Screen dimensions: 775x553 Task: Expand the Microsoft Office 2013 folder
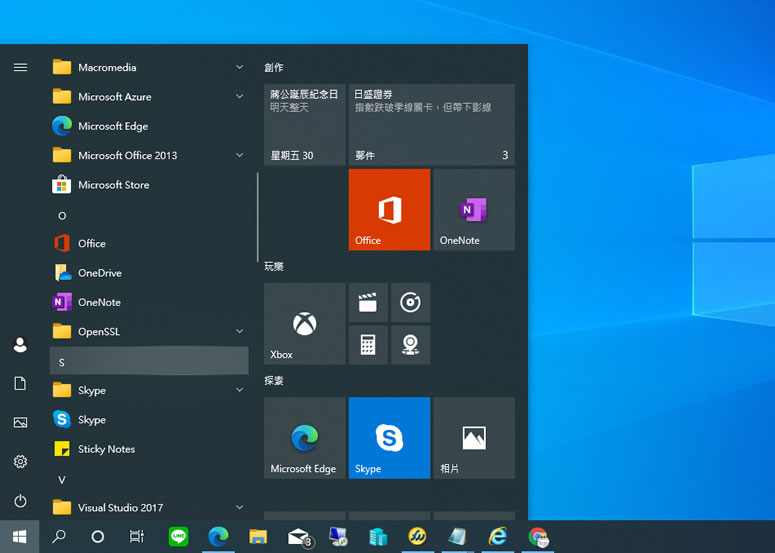coord(239,155)
